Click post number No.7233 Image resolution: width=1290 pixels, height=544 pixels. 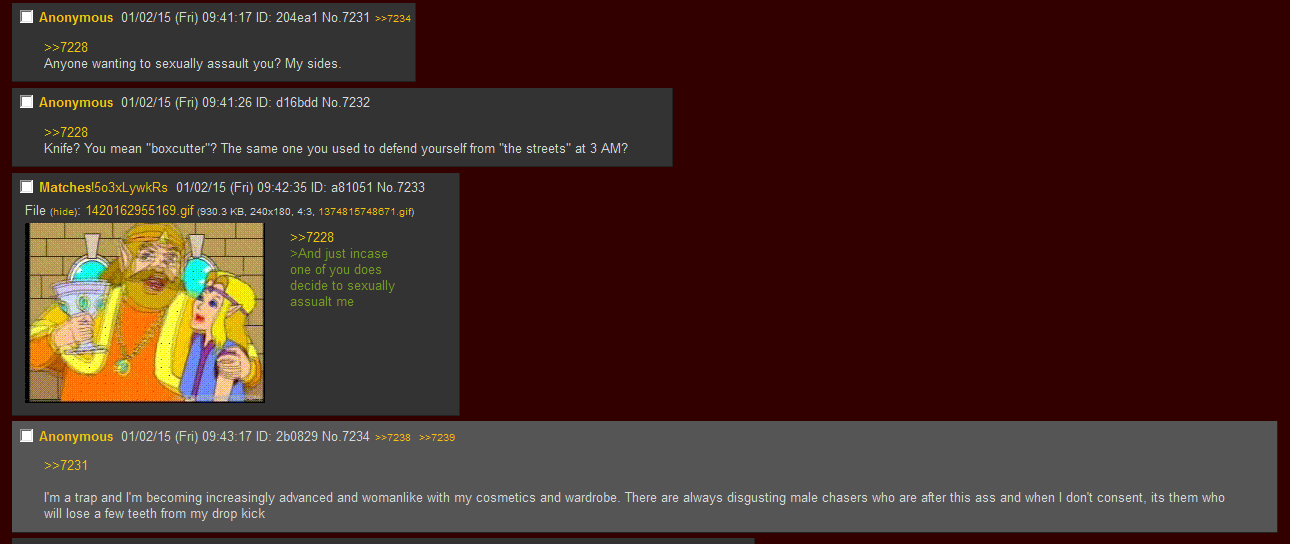[401, 187]
